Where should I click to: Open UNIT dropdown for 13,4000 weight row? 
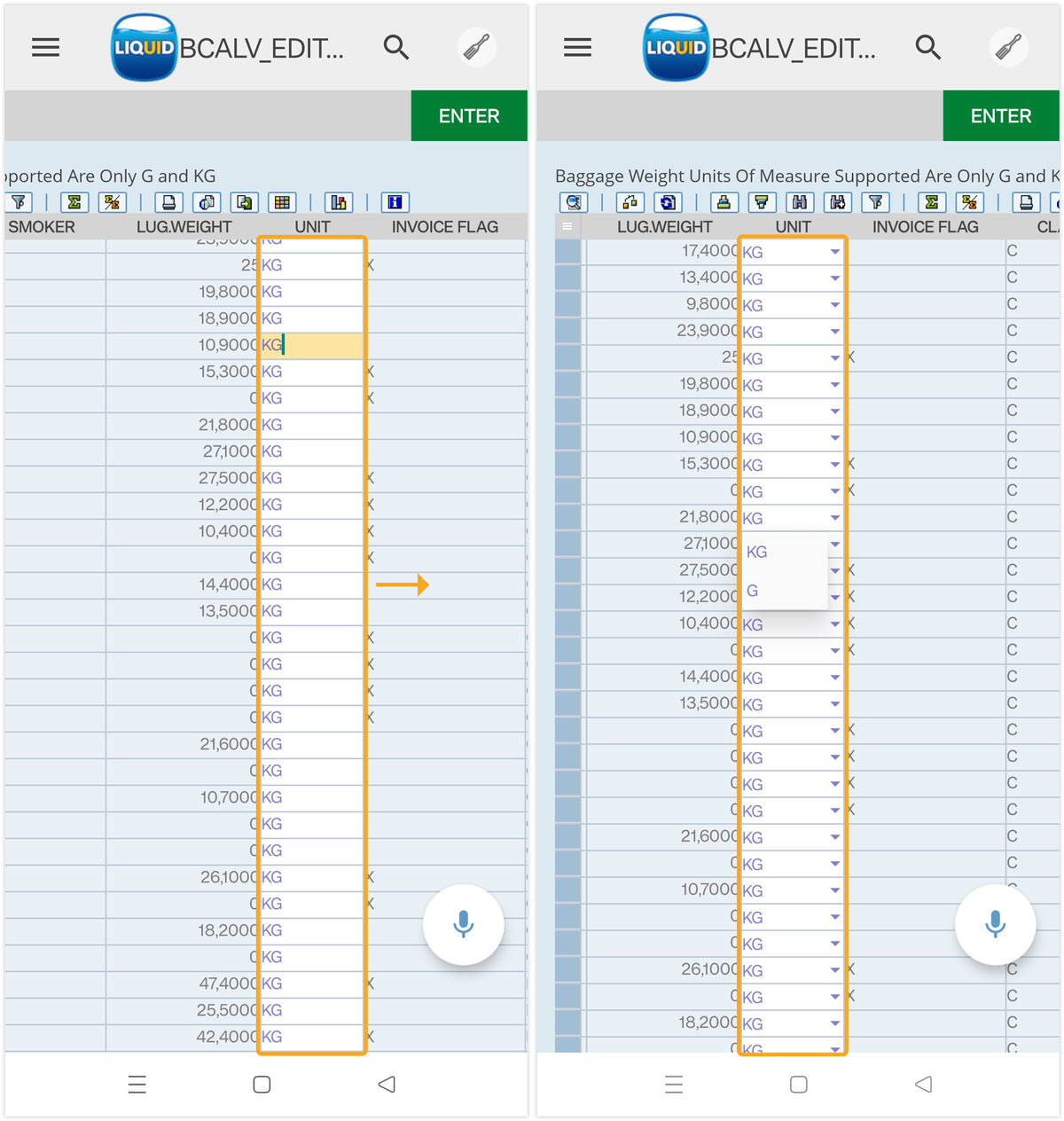tap(834, 278)
